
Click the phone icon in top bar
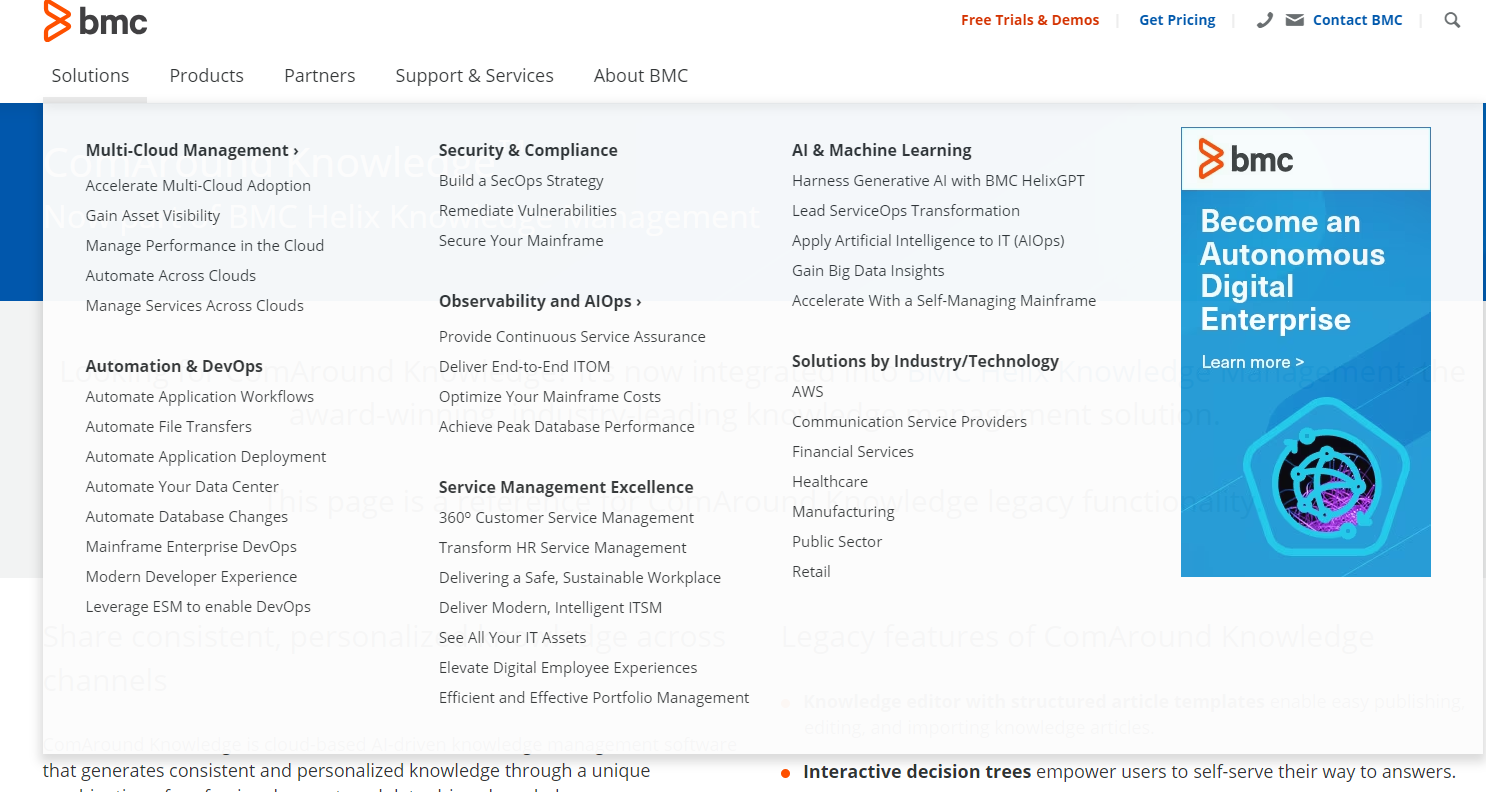pos(1265,20)
